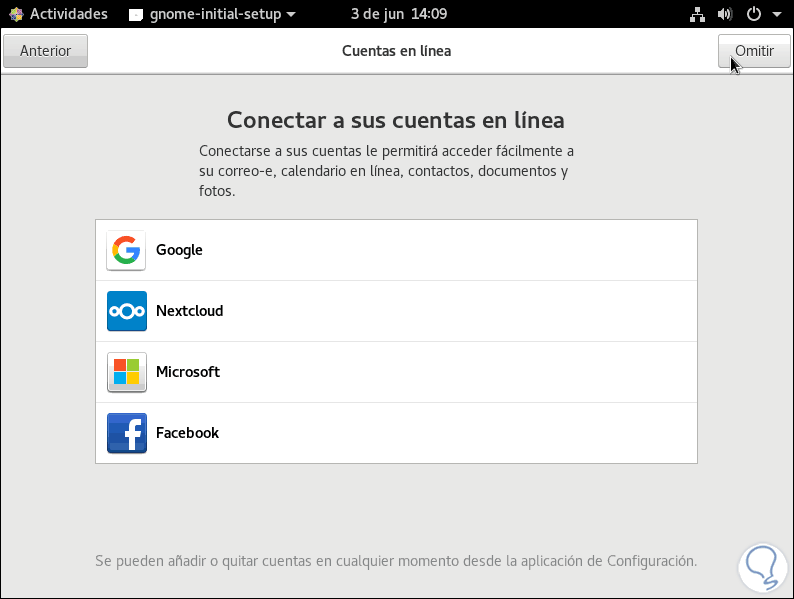The image size is (794, 599).
Task: Expand the gnome-initial-setup dropdown arrow
Action: pos(291,14)
